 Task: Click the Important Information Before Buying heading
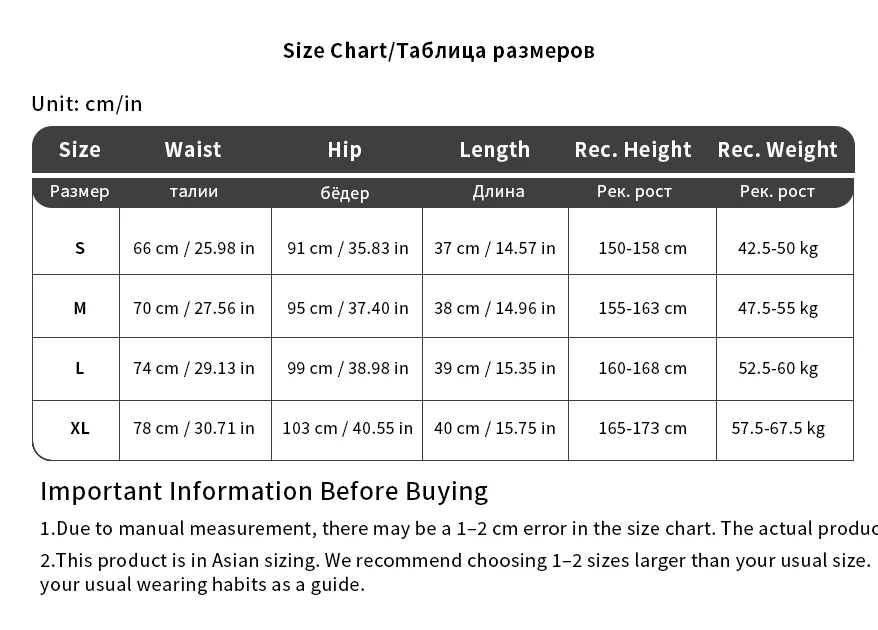click(x=264, y=492)
